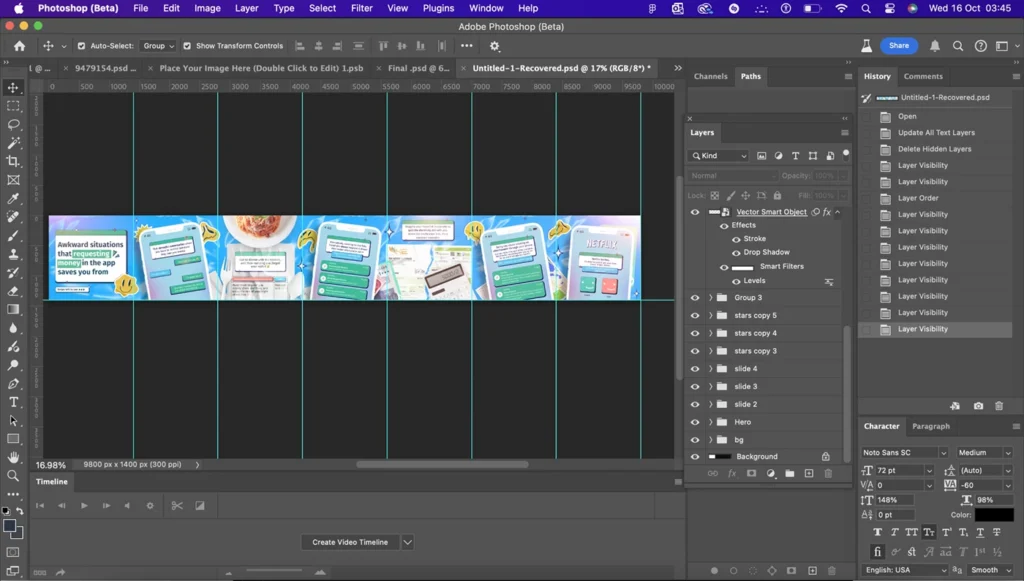1024x581 pixels.
Task: Select the Eyedropper tool in the toolbar
Action: tap(13, 198)
